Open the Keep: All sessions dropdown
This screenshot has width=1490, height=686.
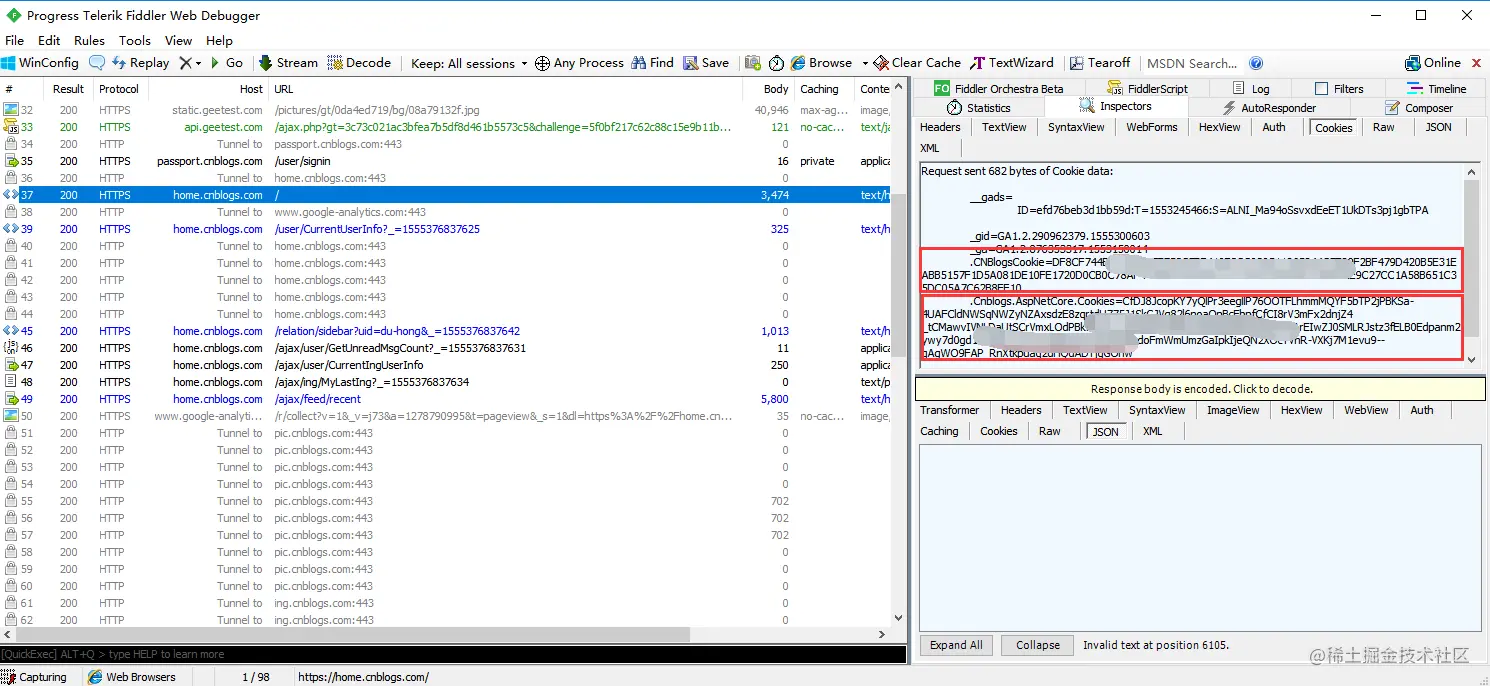[469, 63]
